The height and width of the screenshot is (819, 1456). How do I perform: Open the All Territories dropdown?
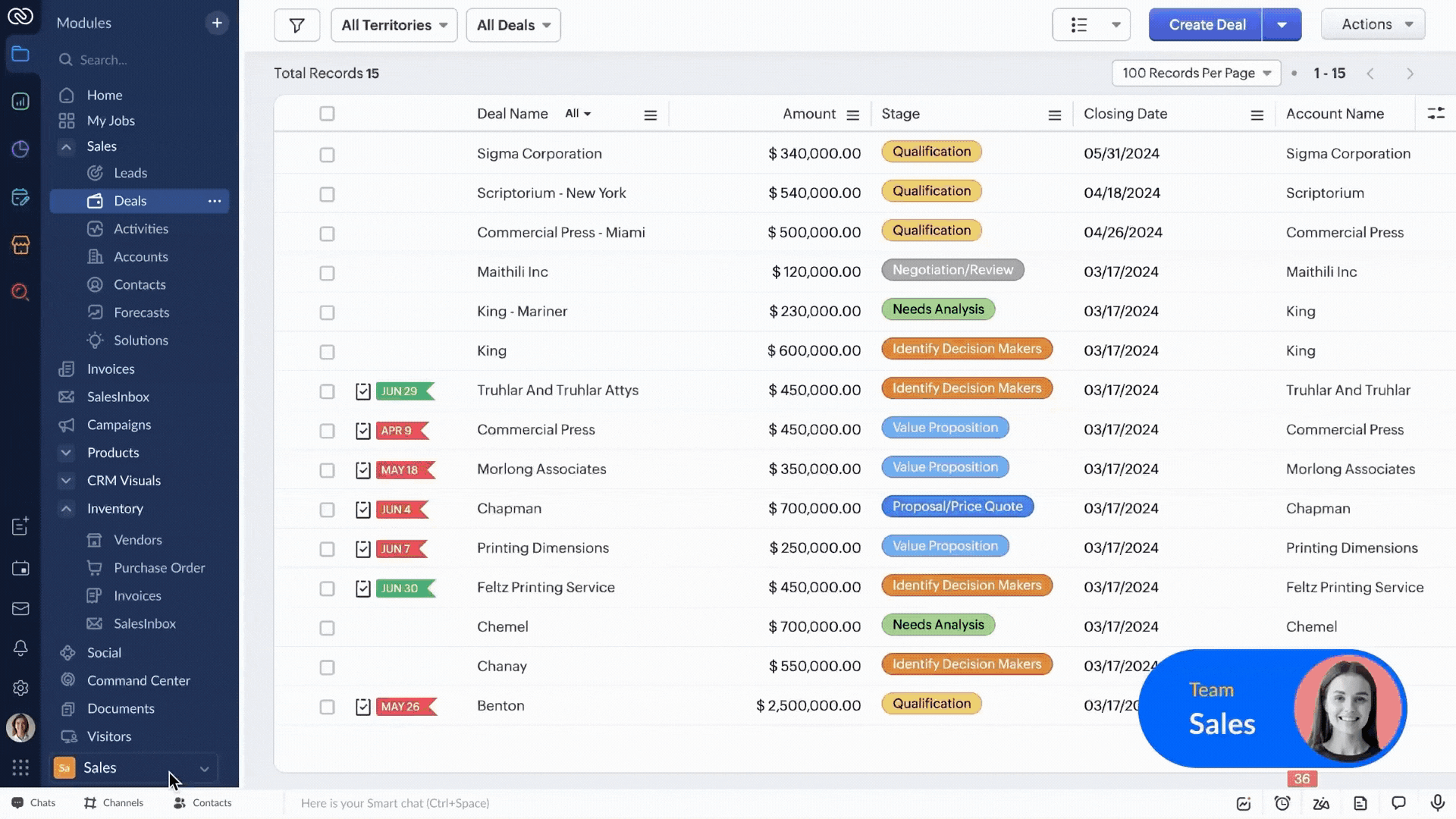394,25
